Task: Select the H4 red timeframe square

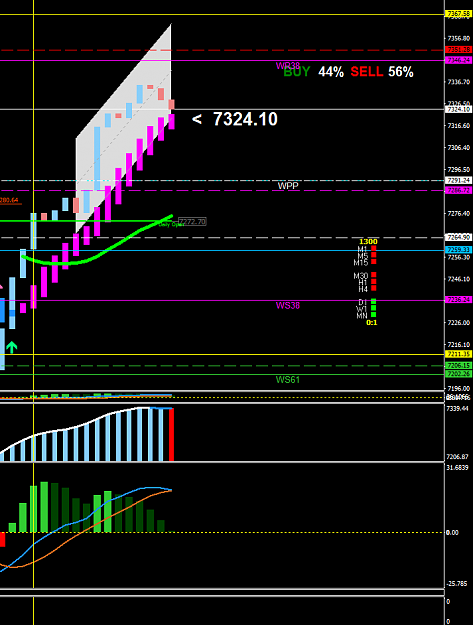Action: 373,288
